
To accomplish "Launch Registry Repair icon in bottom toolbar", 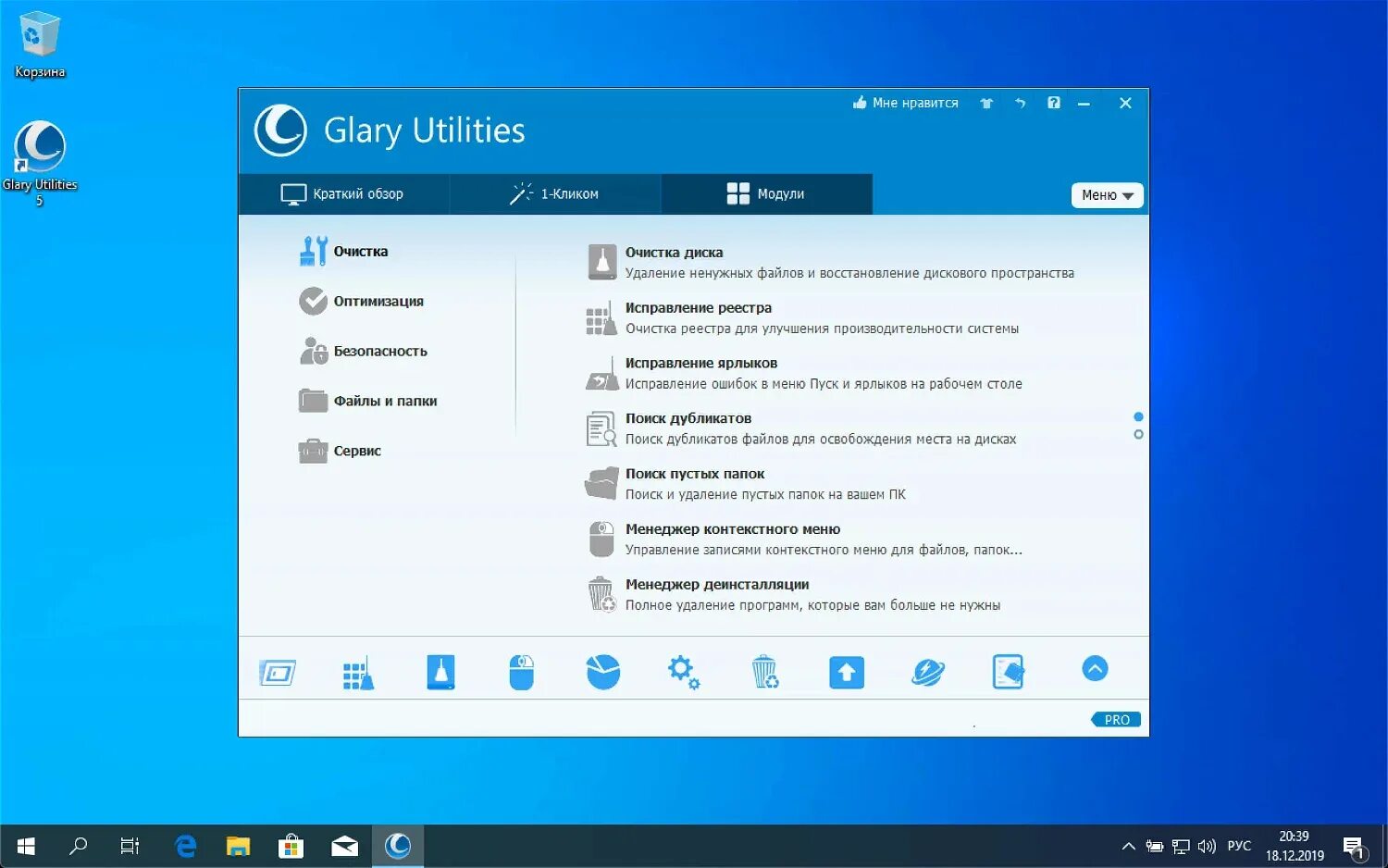I will pos(358,673).
